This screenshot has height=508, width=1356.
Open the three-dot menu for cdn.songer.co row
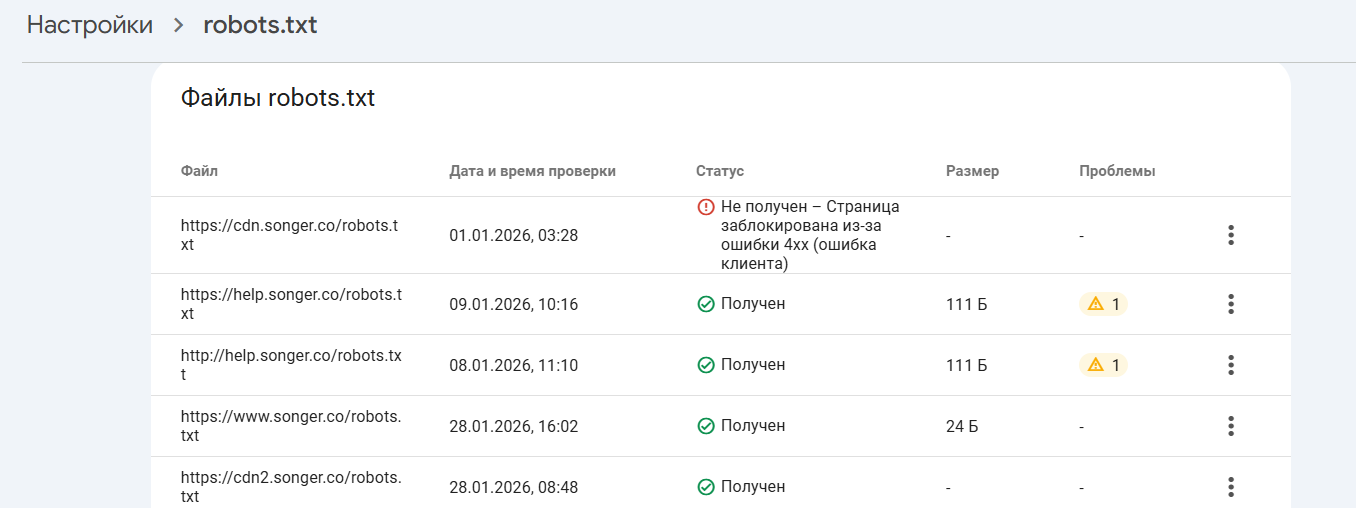click(x=1231, y=236)
